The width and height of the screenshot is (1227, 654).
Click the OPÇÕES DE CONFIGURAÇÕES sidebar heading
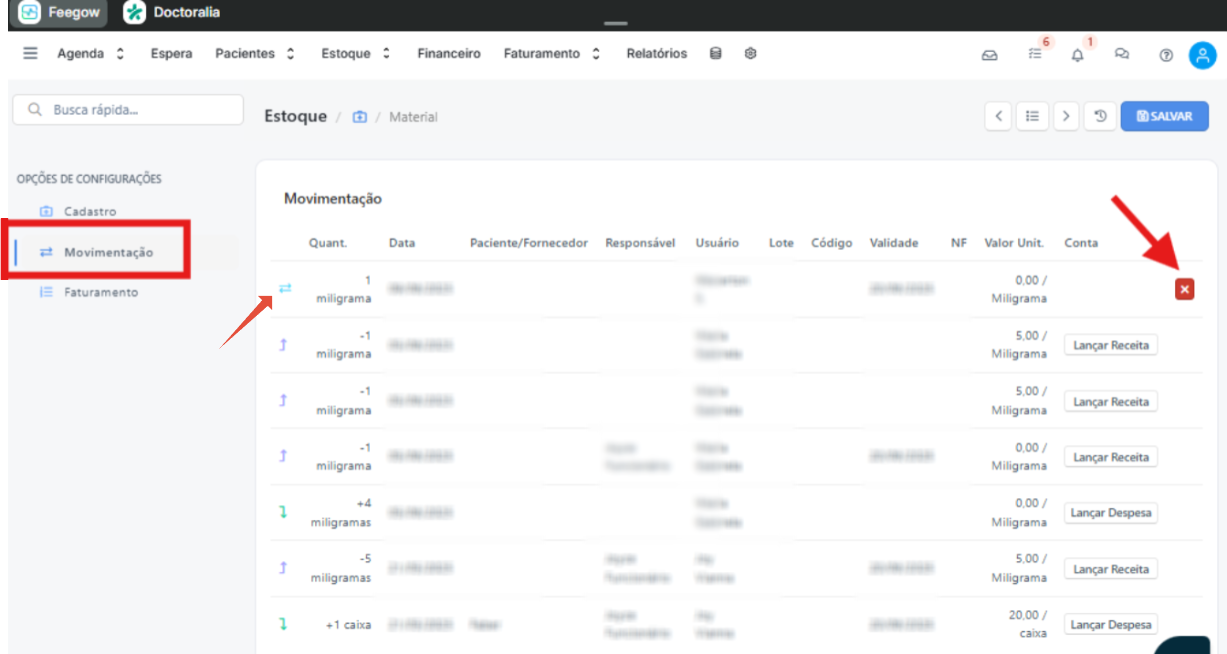(89, 179)
